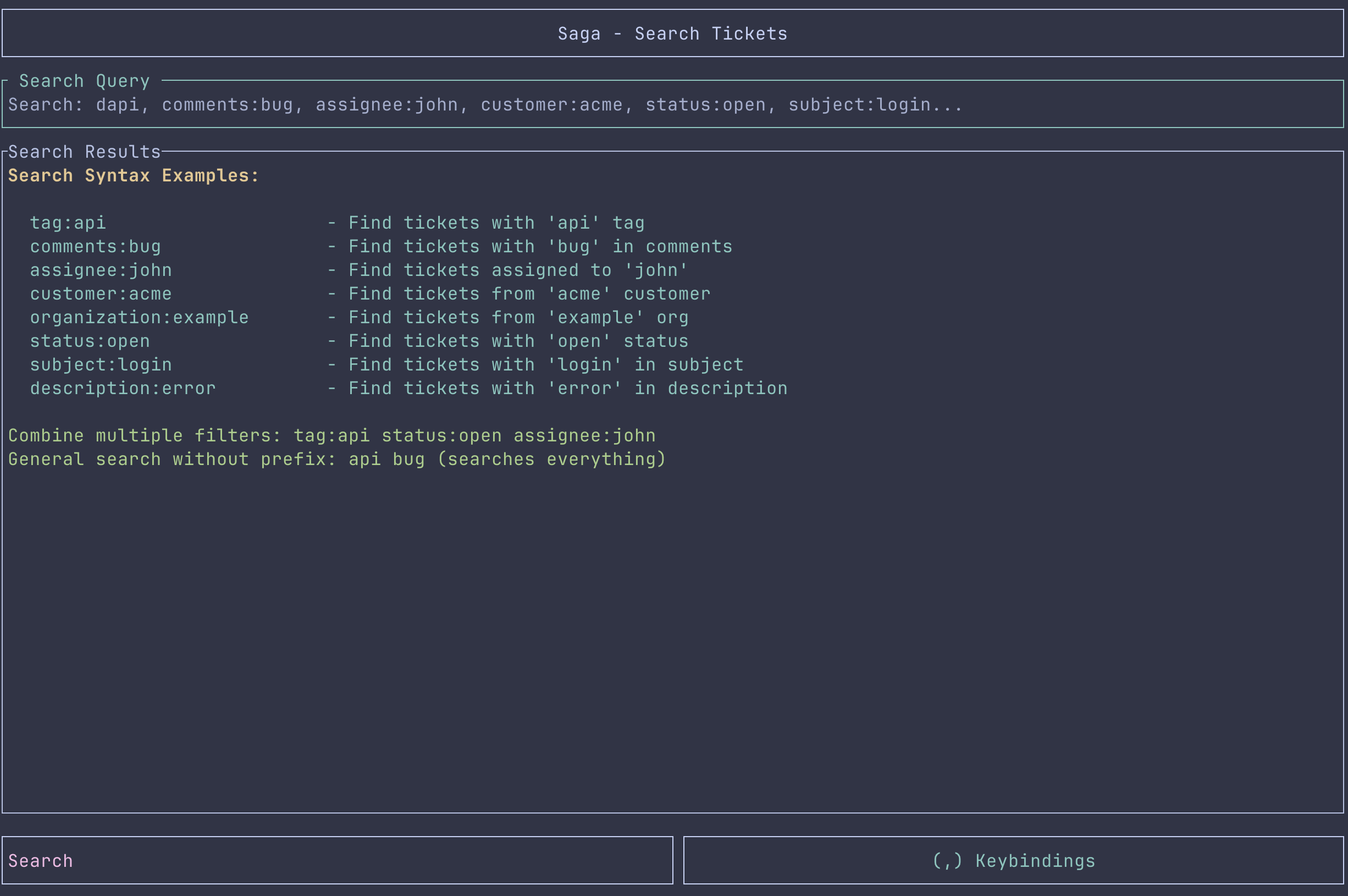Click the status:open example entry
The width and height of the screenshot is (1348, 896).
pos(90,341)
